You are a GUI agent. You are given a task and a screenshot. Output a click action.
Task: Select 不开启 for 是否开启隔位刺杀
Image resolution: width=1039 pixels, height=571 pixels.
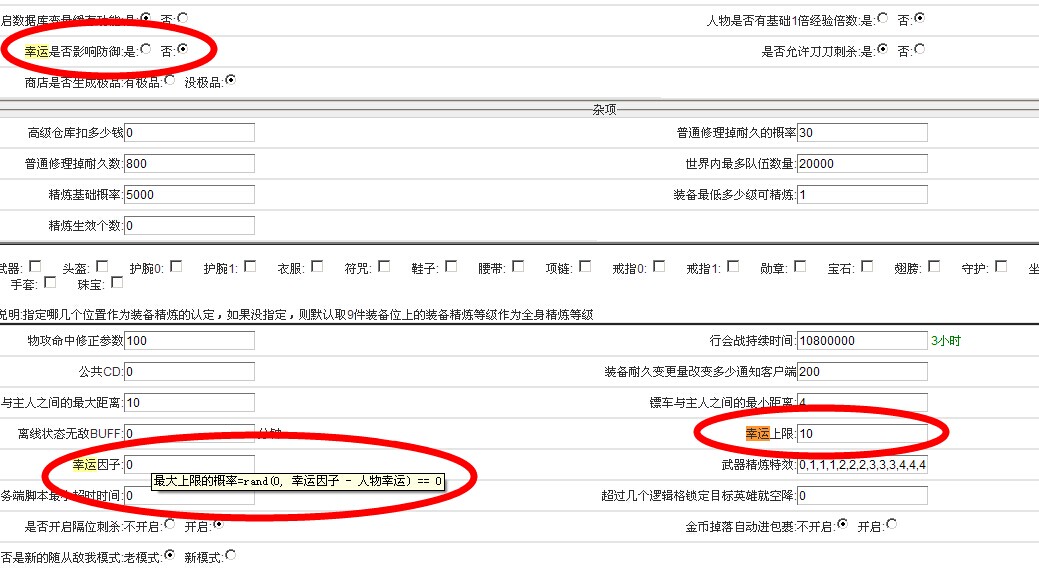170,525
